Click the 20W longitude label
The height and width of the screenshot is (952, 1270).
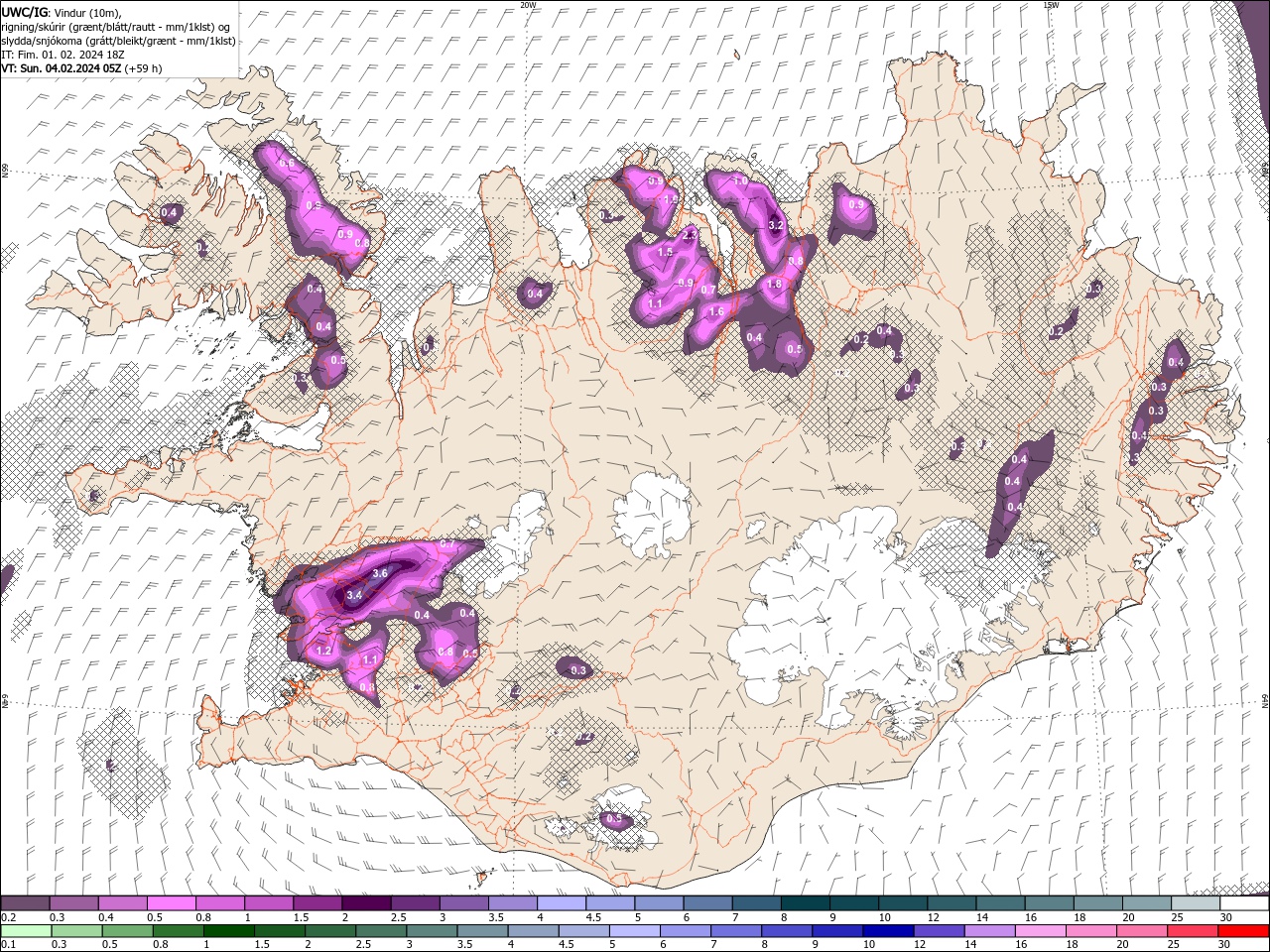pyautogui.click(x=528, y=5)
